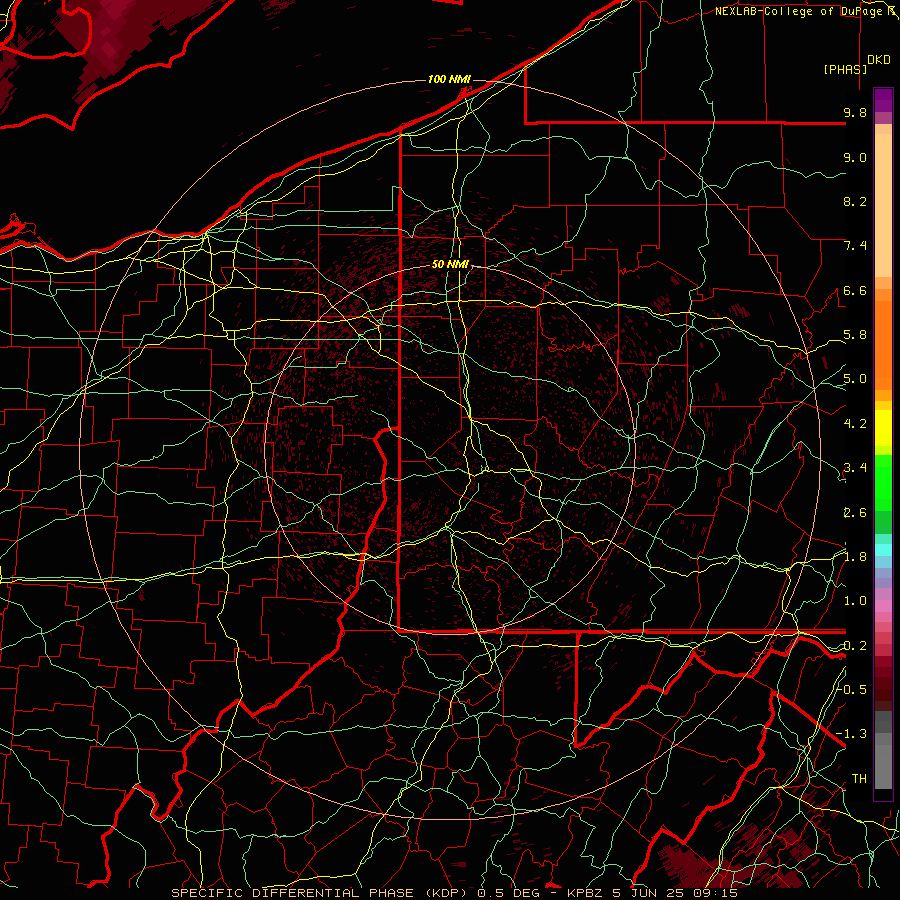Click the 4.2 value on the scale
The height and width of the screenshot is (900, 900).
[x=855, y=424]
